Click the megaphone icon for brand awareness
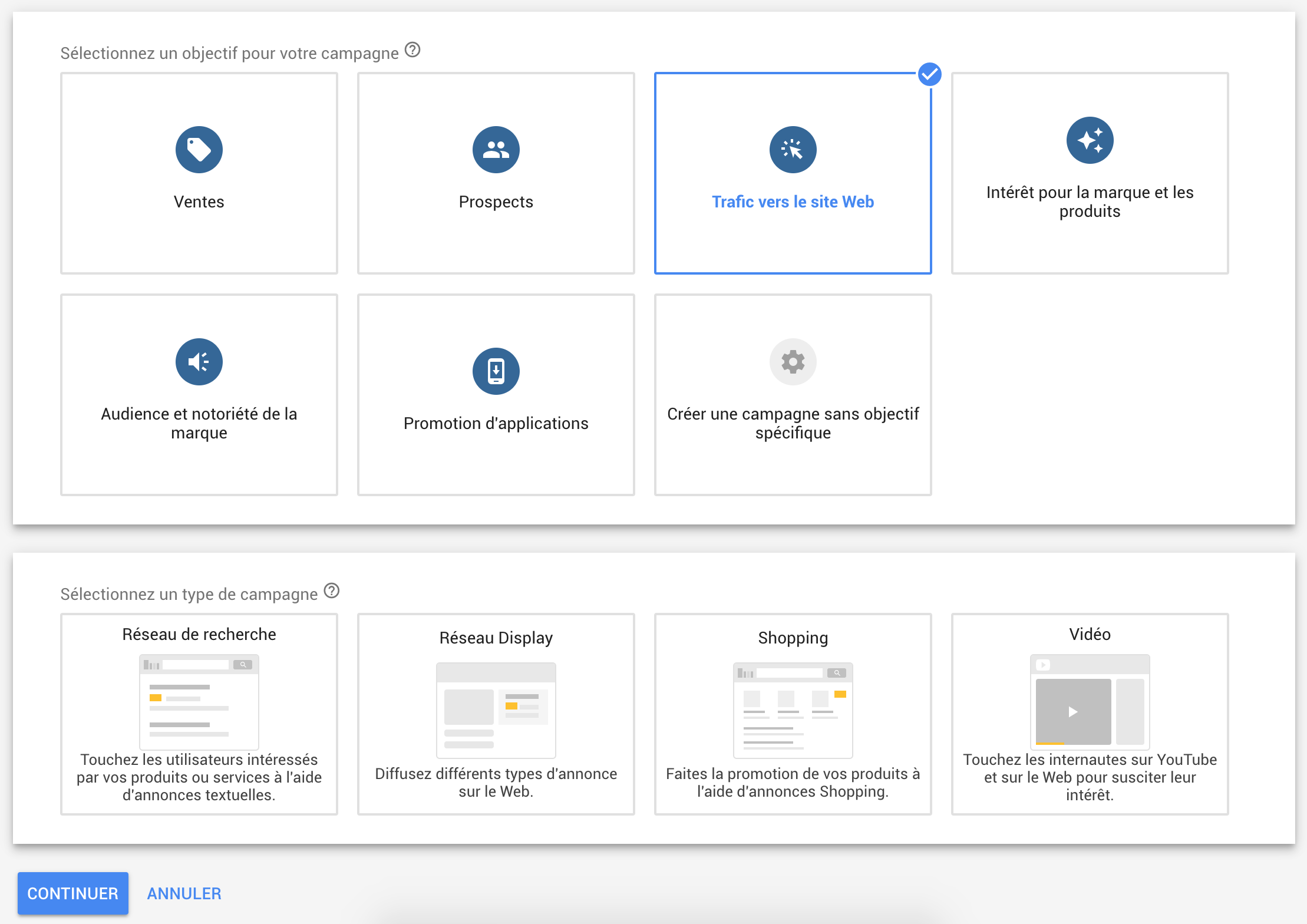The image size is (1307, 924). [x=199, y=362]
